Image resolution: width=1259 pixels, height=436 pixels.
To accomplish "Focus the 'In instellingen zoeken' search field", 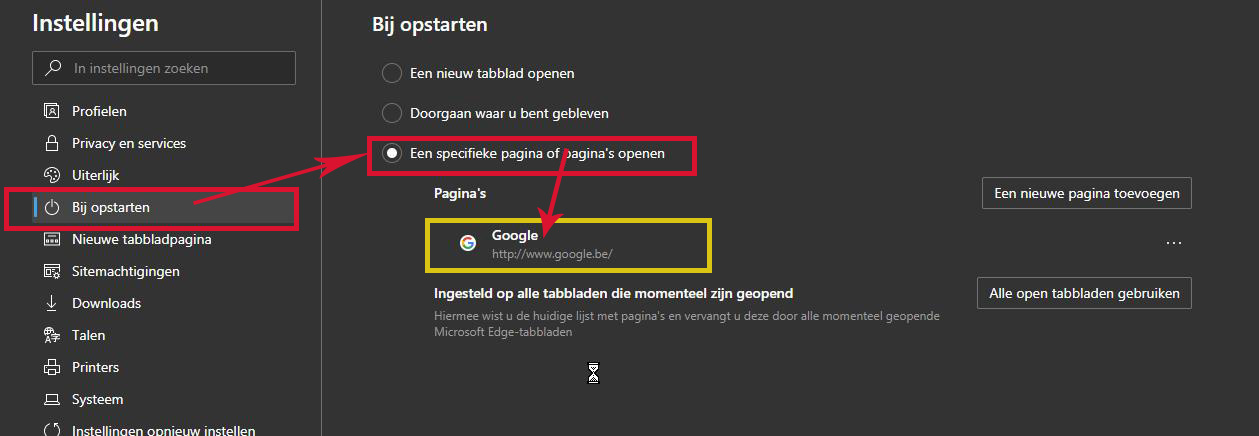I will 175,68.
